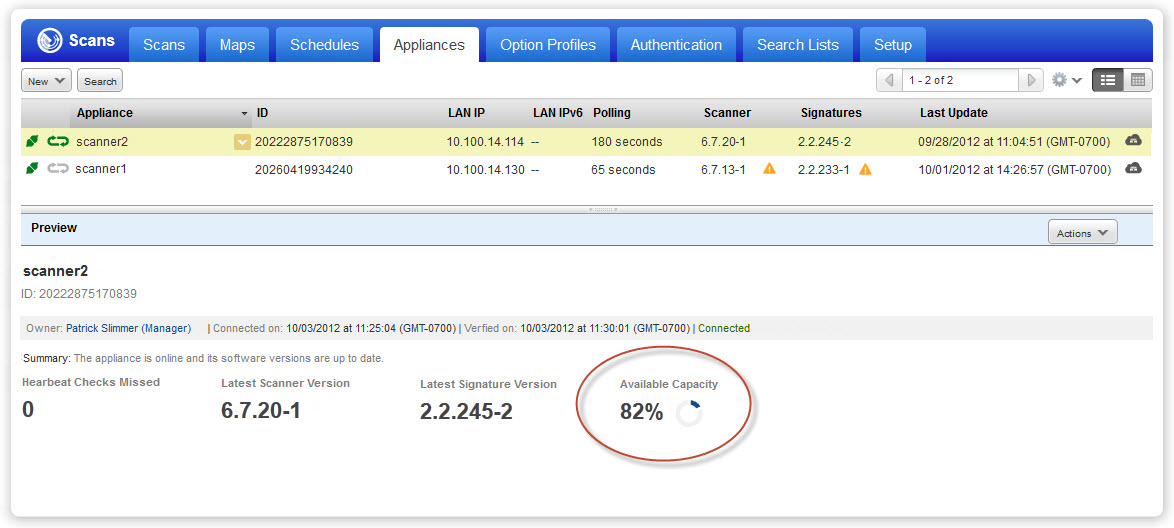Viewport: 1174px width, 528px height.
Task: Open the Actions dropdown in Preview
Action: [x=1082, y=233]
